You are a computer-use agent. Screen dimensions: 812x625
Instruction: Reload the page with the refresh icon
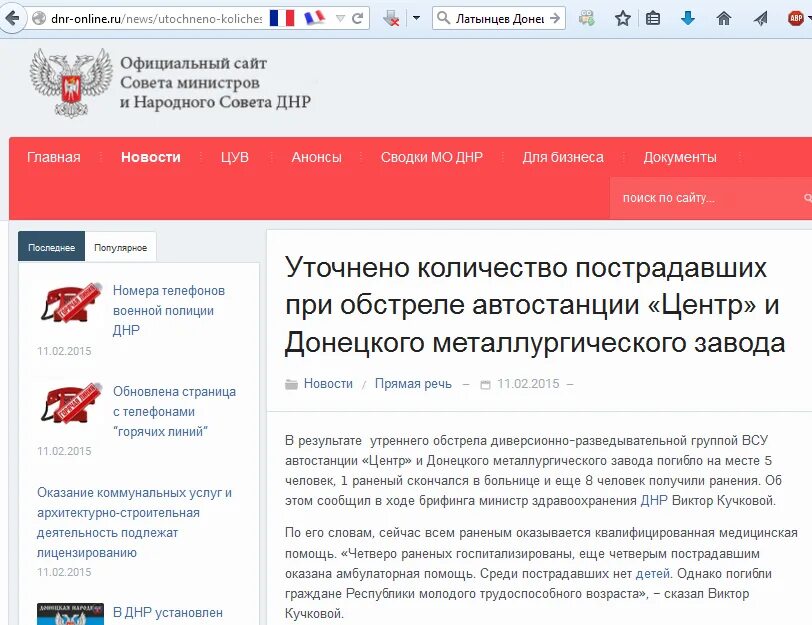[x=358, y=17]
